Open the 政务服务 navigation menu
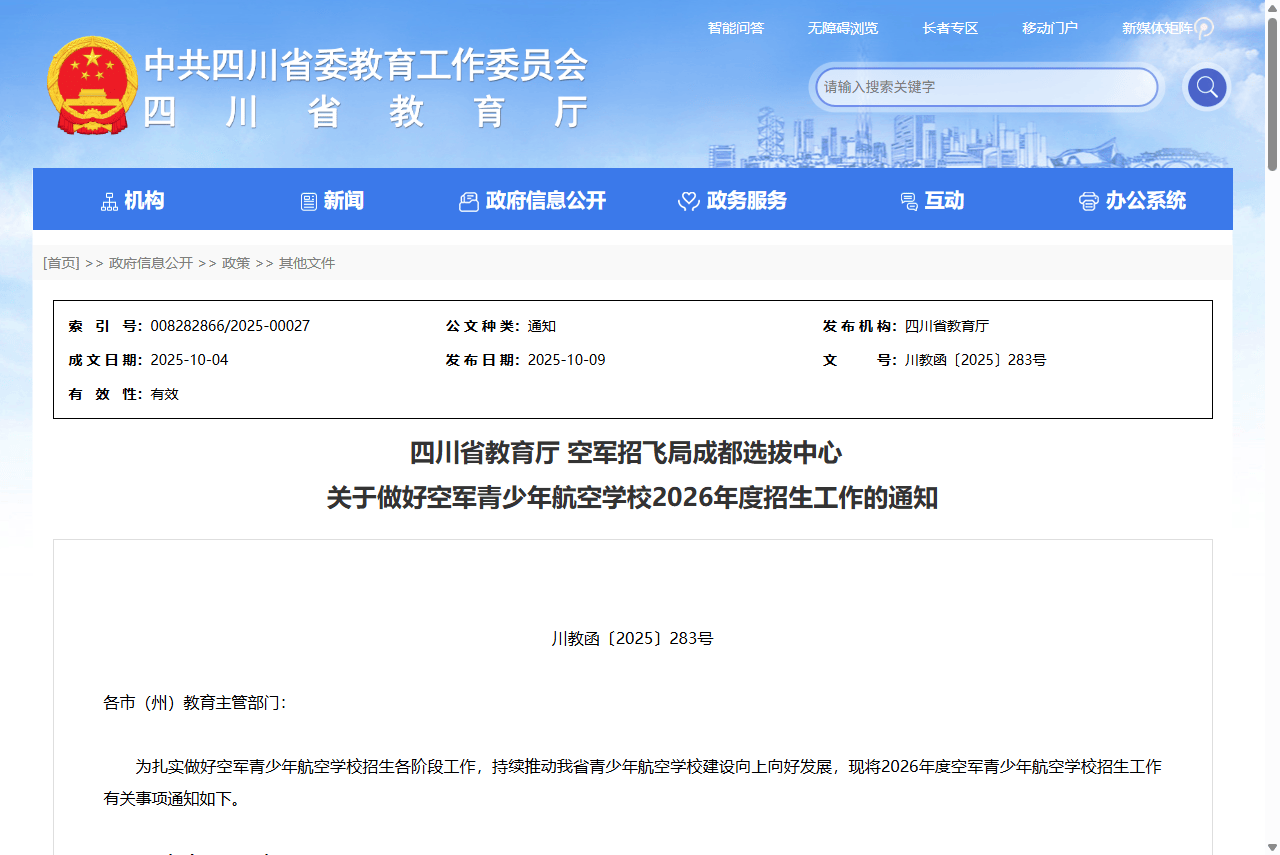This screenshot has width=1280, height=855. click(x=746, y=201)
